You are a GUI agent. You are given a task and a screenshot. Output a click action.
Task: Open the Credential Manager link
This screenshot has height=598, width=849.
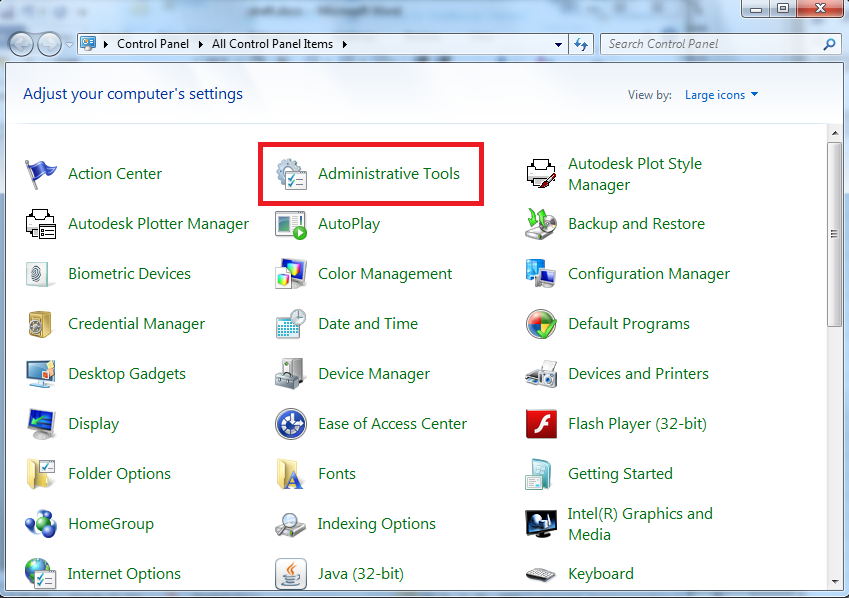point(136,324)
